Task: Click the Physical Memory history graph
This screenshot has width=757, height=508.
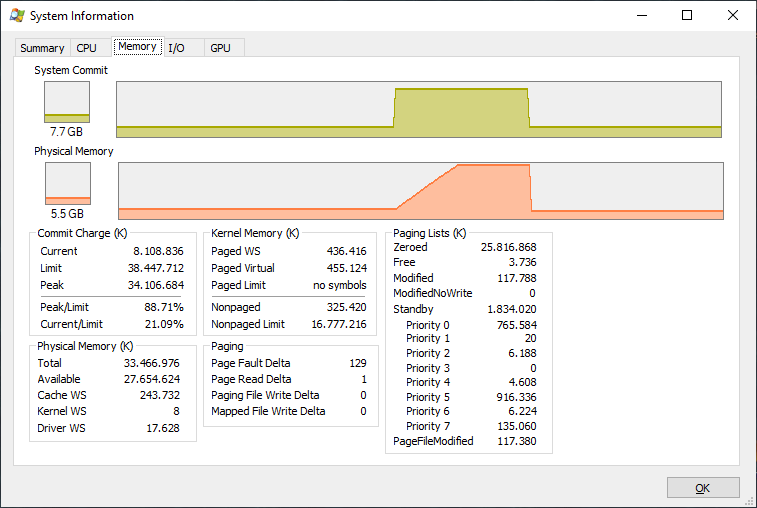Action: (x=421, y=191)
